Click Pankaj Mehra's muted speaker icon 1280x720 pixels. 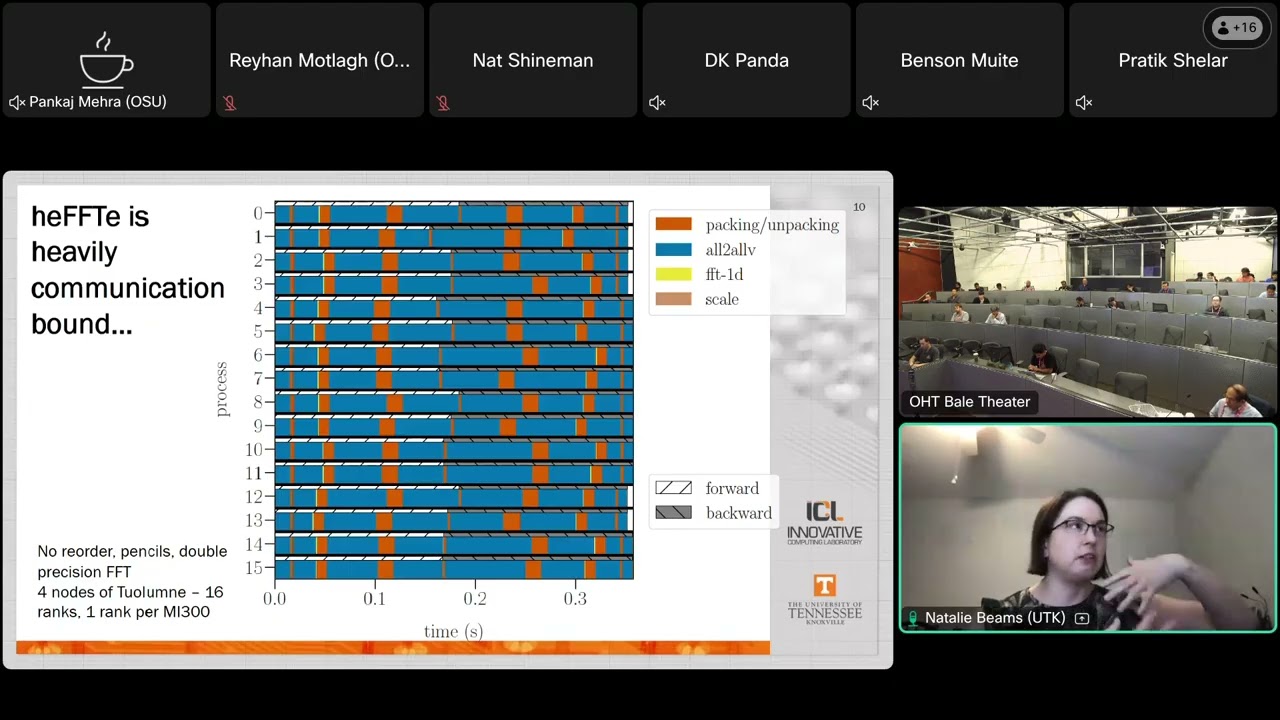pos(17,102)
